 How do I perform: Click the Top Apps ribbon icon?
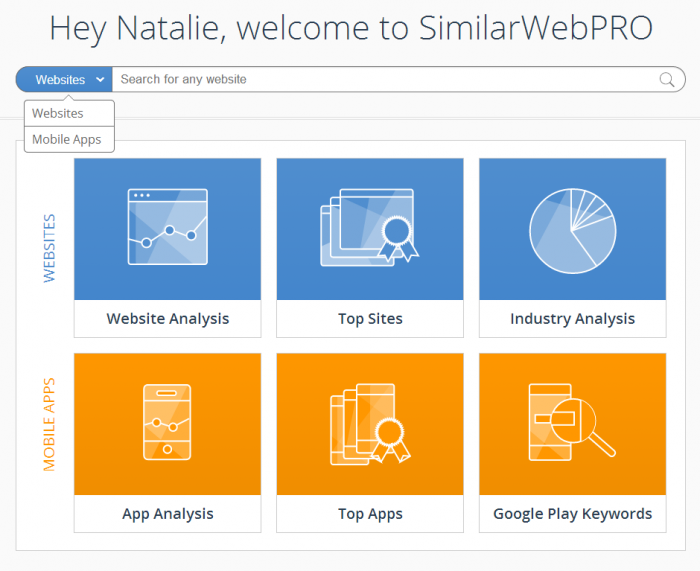[x=370, y=424]
